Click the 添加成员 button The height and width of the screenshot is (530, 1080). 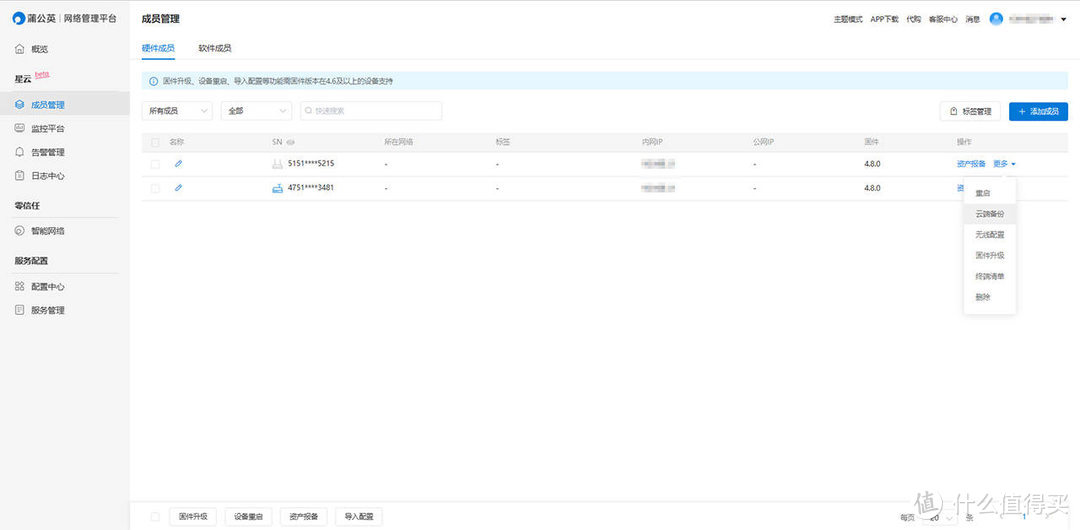pyautogui.click(x=1038, y=111)
